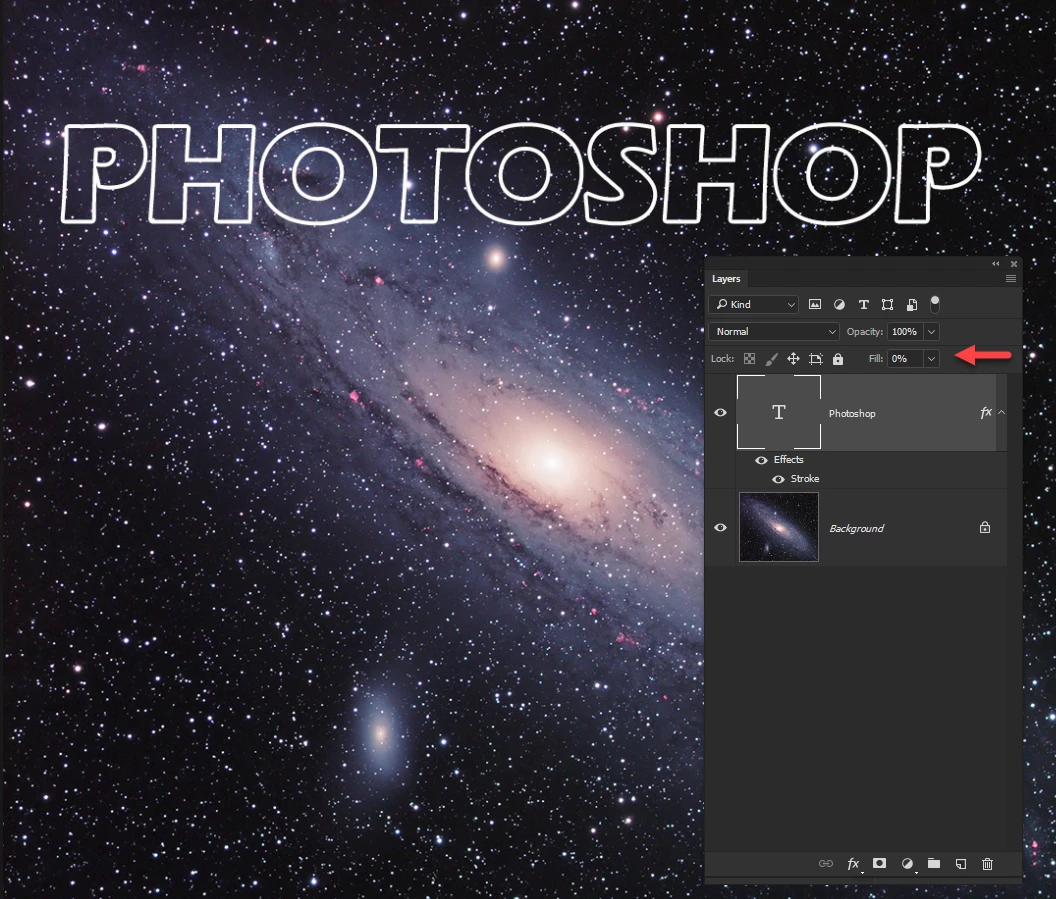Screen dimensions: 1056x899
Task: Toggle the layer filtering switch
Action: (x=935, y=304)
